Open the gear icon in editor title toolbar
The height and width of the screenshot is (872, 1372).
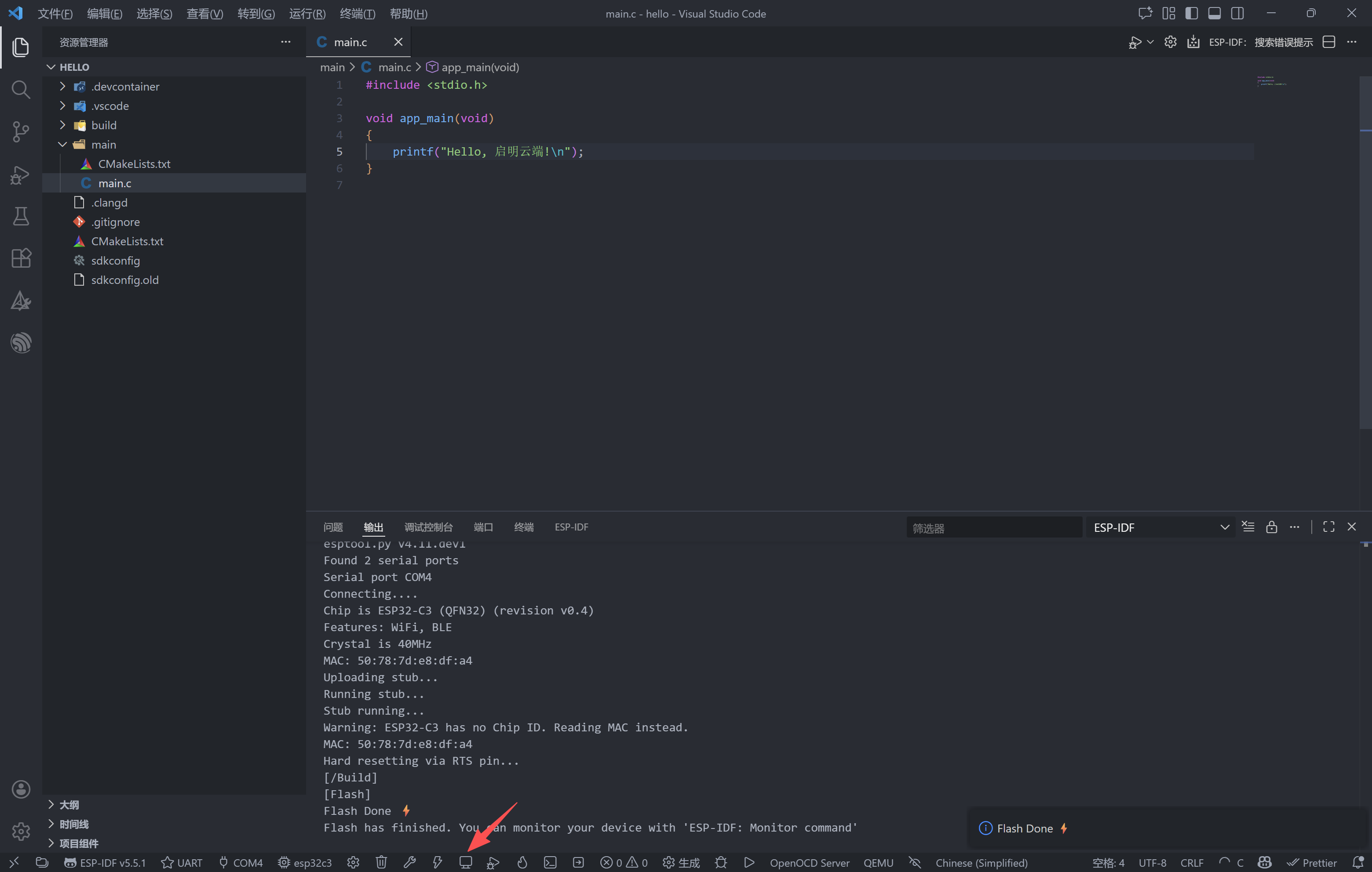[x=1170, y=42]
